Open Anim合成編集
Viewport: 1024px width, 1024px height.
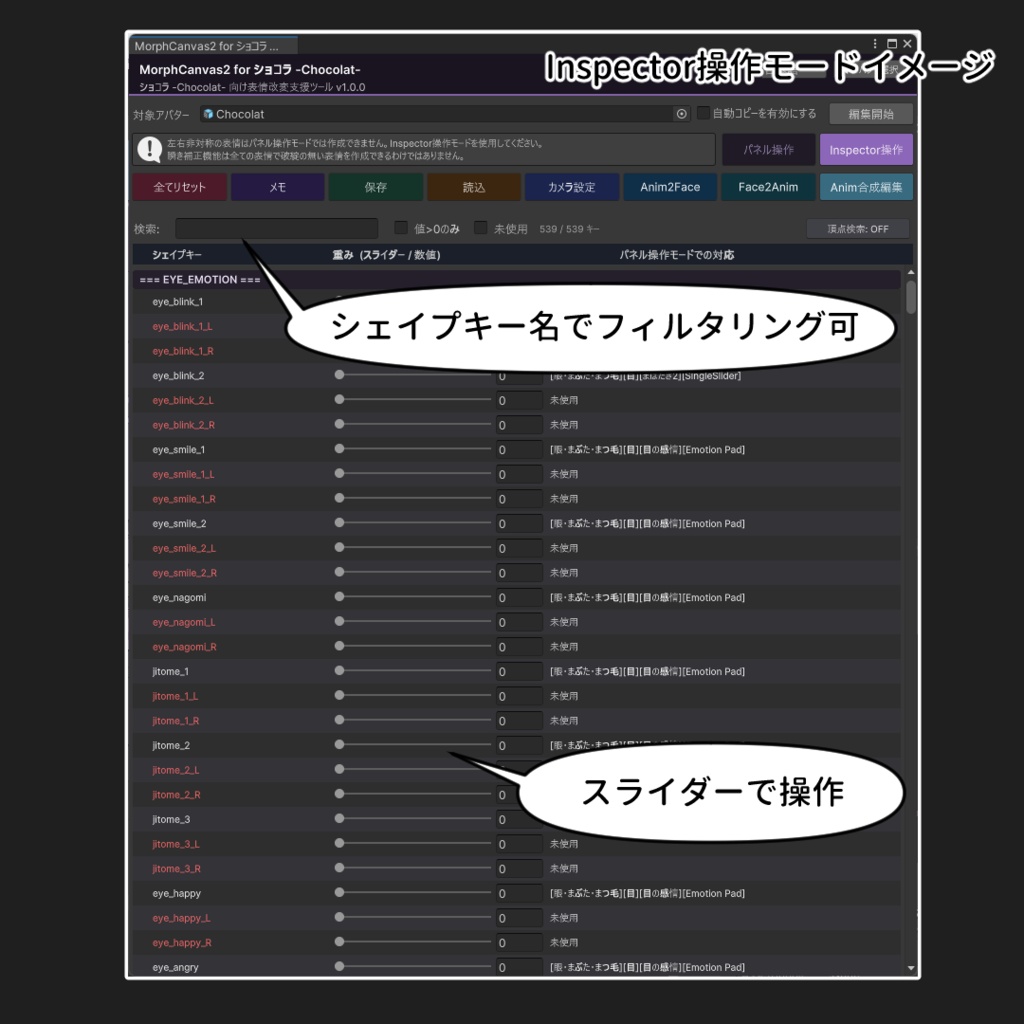pos(866,187)
